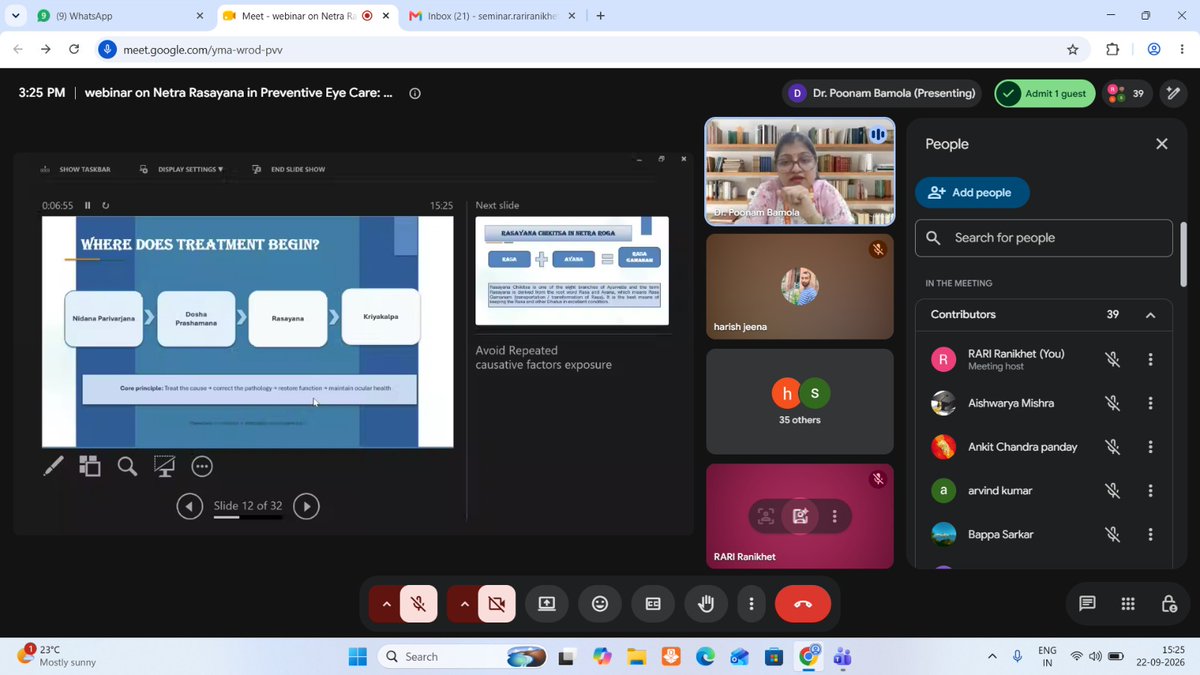Viewport: 1200px width, 675px height.
Task: Raise hand in the meeting
Action: point(706,604)
